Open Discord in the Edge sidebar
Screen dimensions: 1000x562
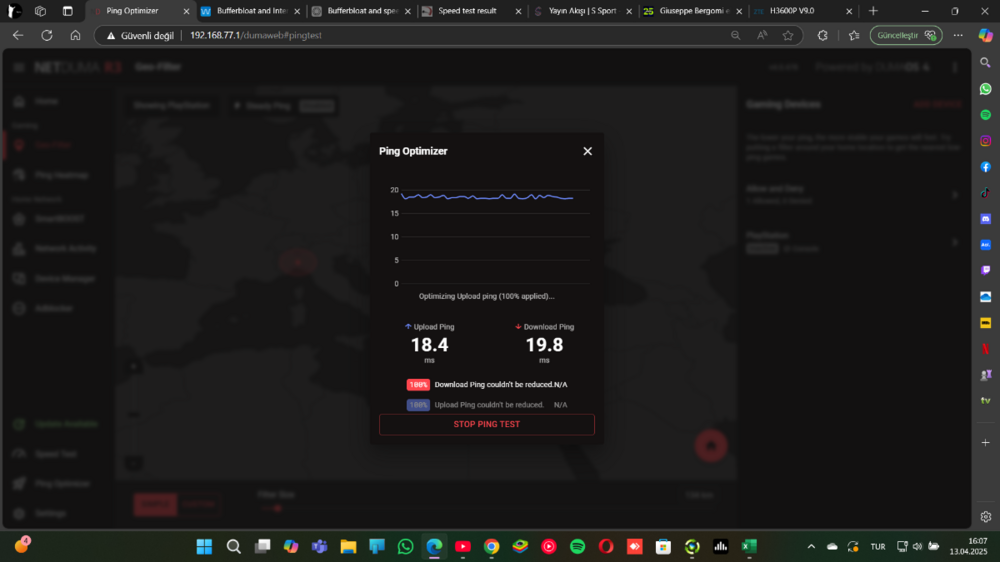tap(985, 218)
